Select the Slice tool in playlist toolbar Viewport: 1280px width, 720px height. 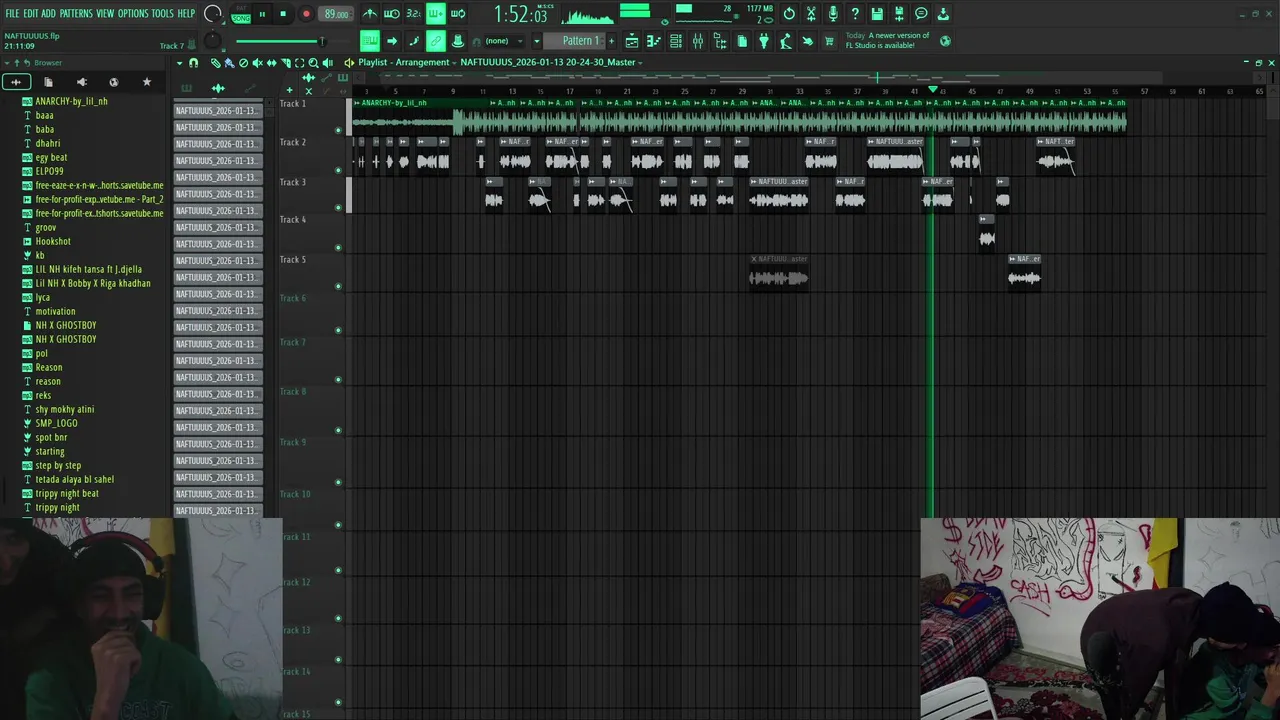point(285,62)
